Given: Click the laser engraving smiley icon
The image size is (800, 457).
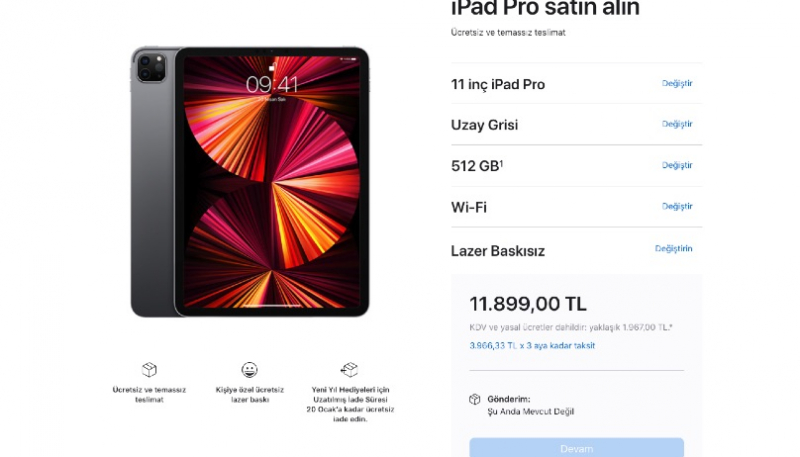Looking at the screenshot, I should (249, 369).
